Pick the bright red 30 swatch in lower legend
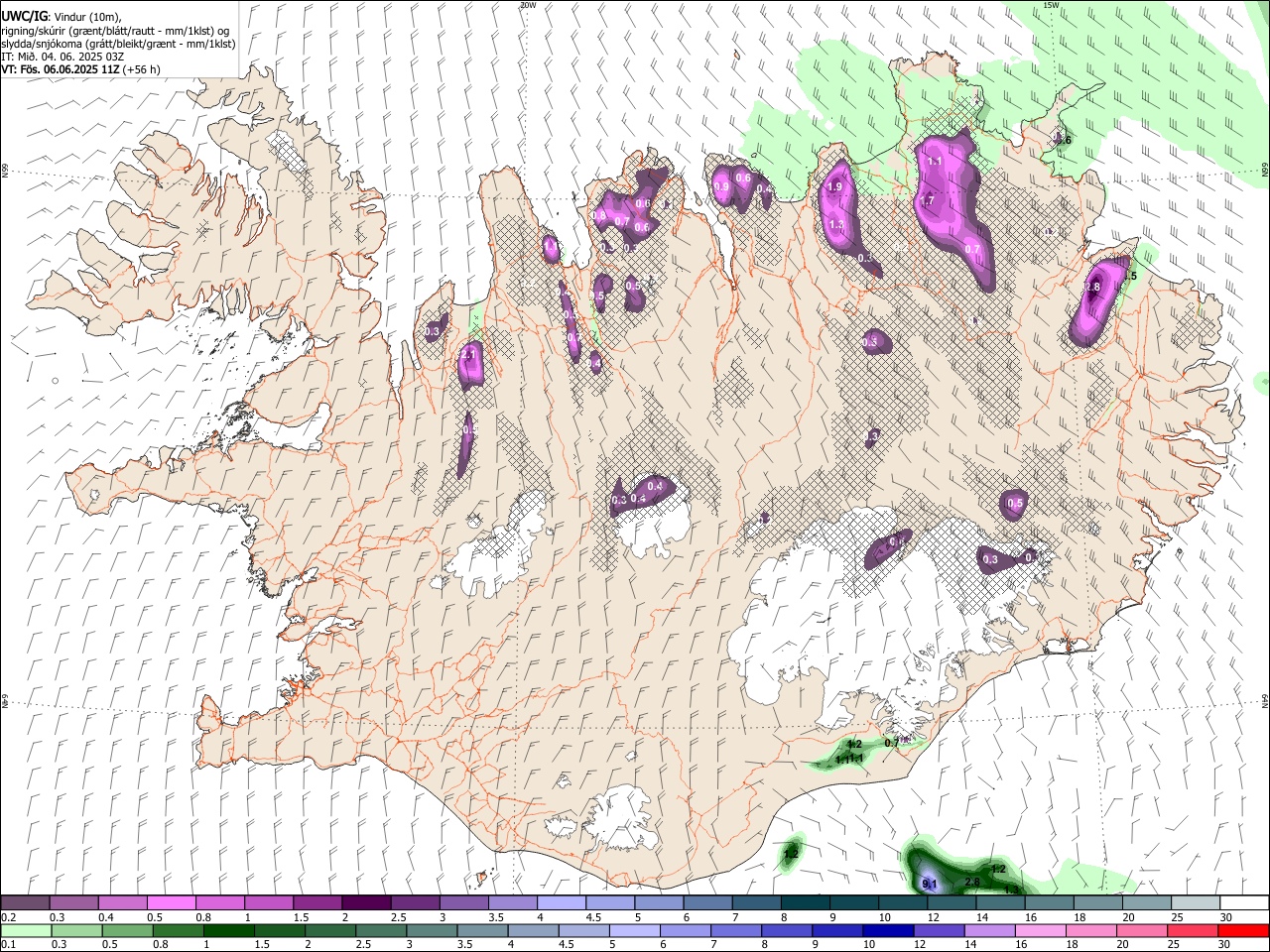Image resolution: width=1270 pixels, height=952 pixels. (x=1242, y=930)
